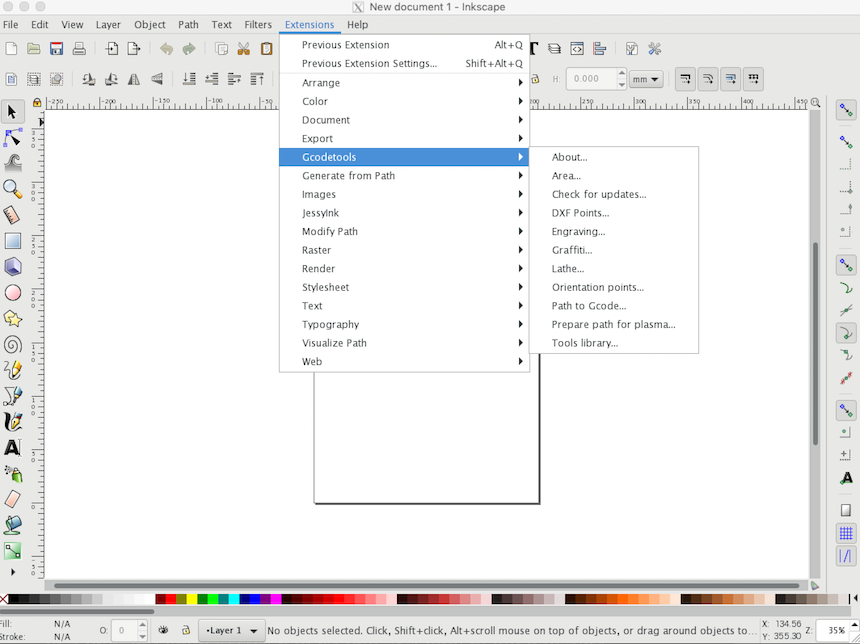
Task: Open the File menu
Action: click(x=10, y=25)
